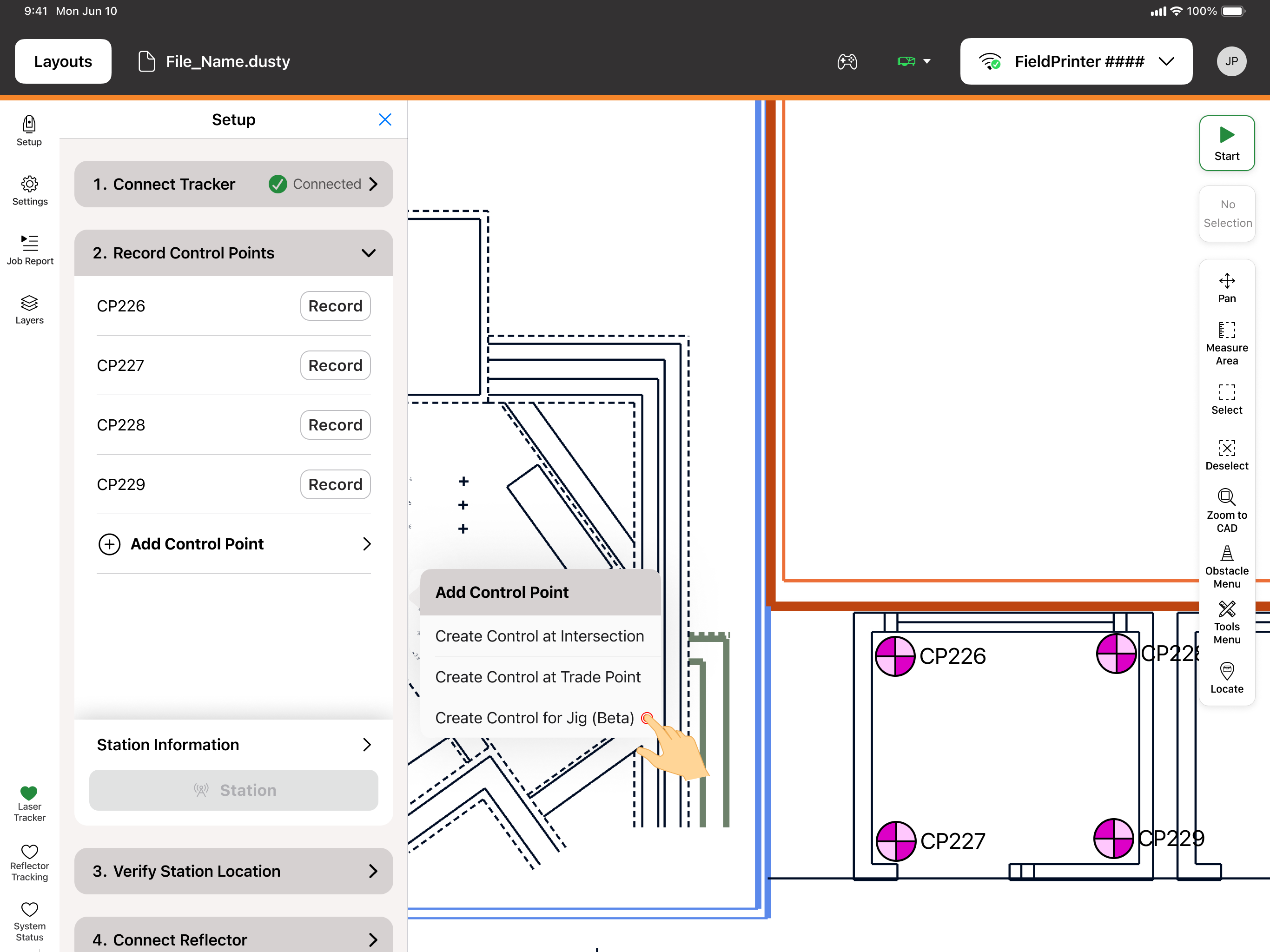Select CP226 marker on the drawing
1270x952 pixels.
pos(894,656)
